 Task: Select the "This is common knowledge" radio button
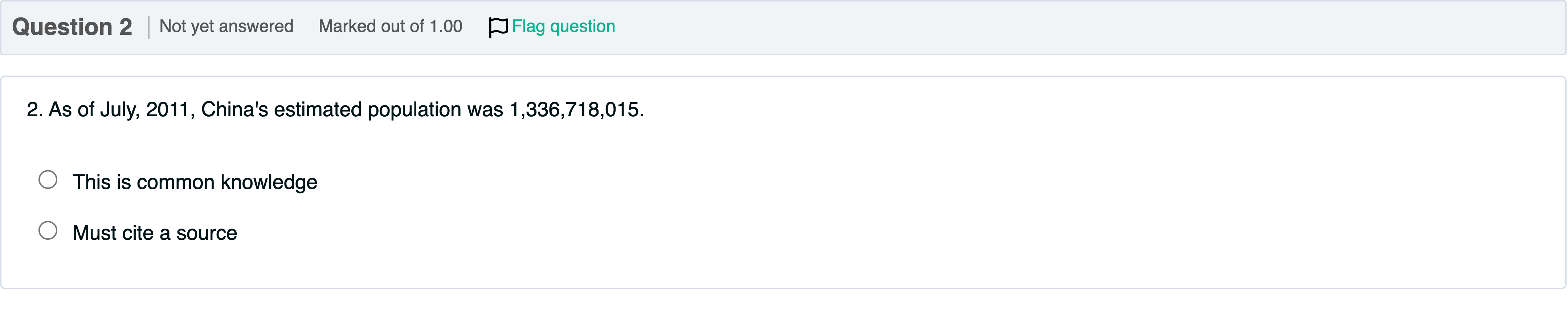48,180
